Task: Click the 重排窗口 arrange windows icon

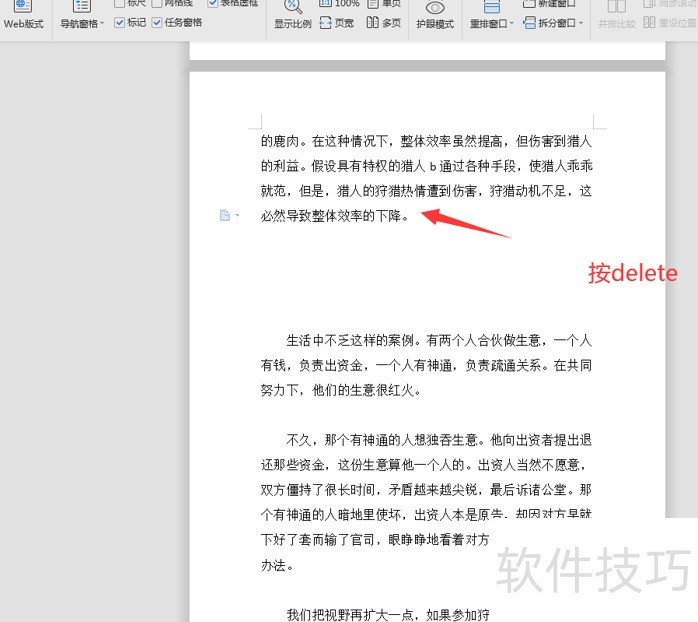Action: click(491, 6)
